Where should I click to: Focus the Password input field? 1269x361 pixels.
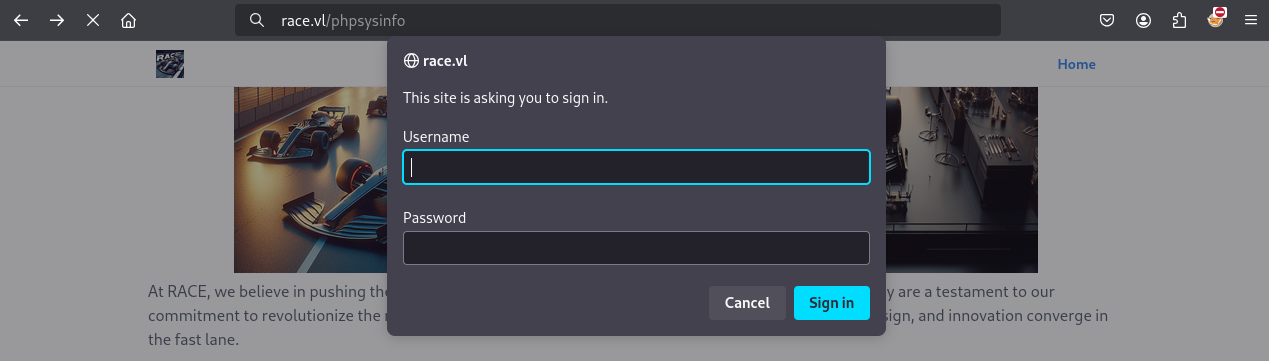[636, 248]
